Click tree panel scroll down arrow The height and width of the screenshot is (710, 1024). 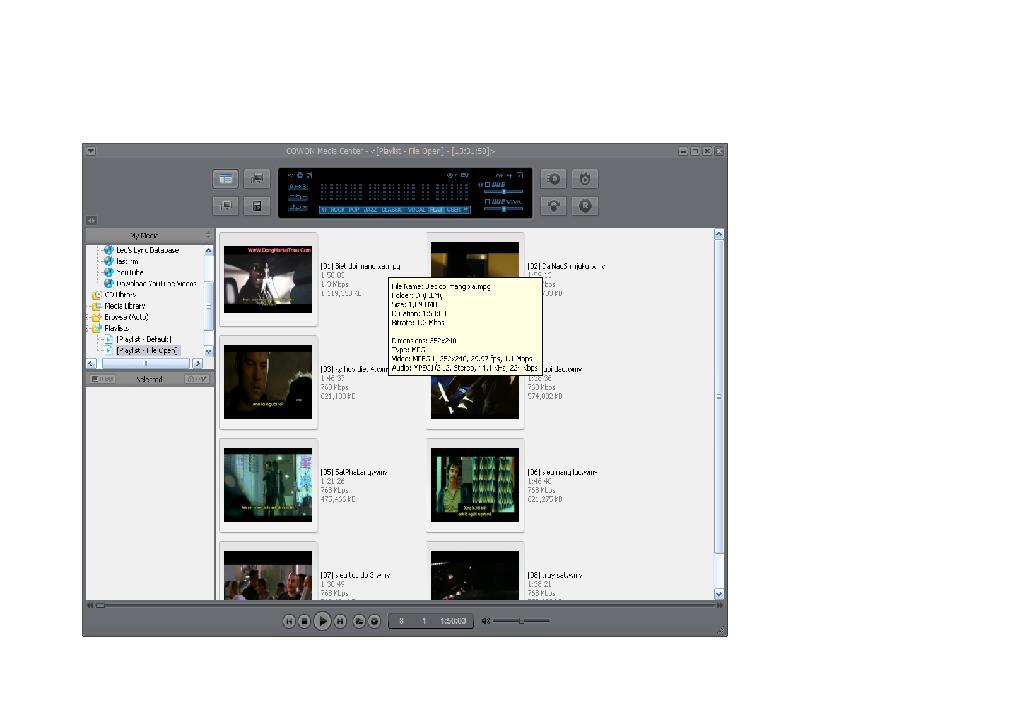[208, 351]
